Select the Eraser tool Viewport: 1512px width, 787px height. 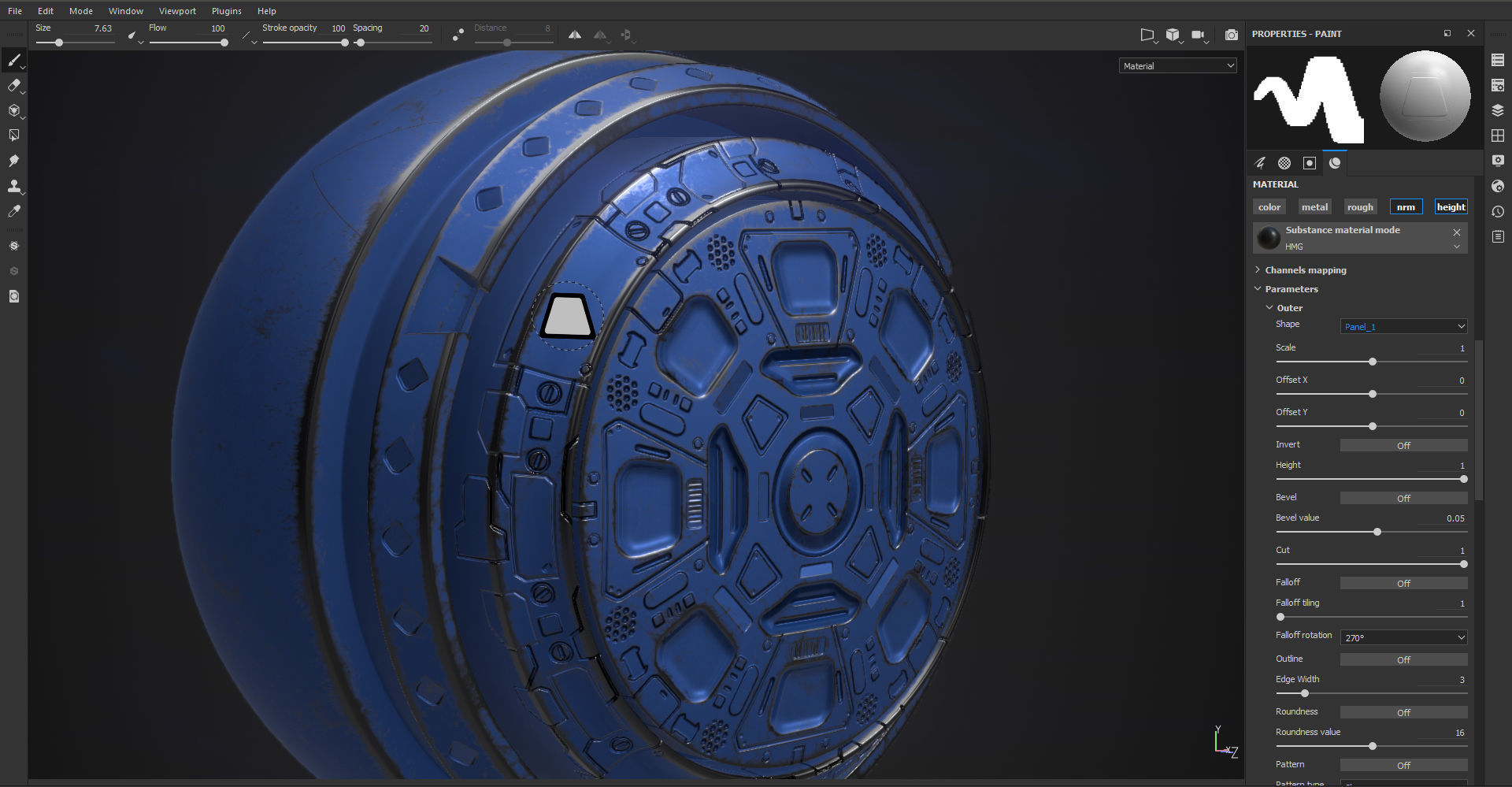click(13, 85)
